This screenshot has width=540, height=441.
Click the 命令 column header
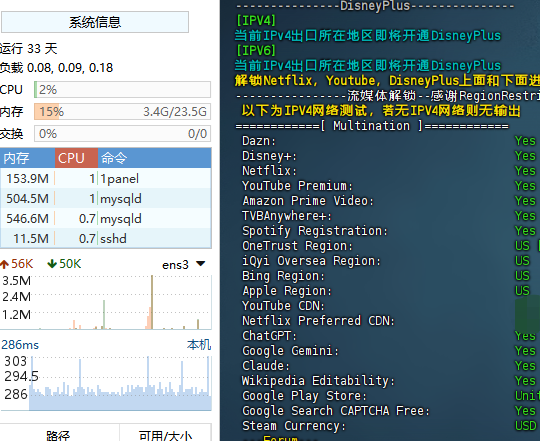coord(155,158)
